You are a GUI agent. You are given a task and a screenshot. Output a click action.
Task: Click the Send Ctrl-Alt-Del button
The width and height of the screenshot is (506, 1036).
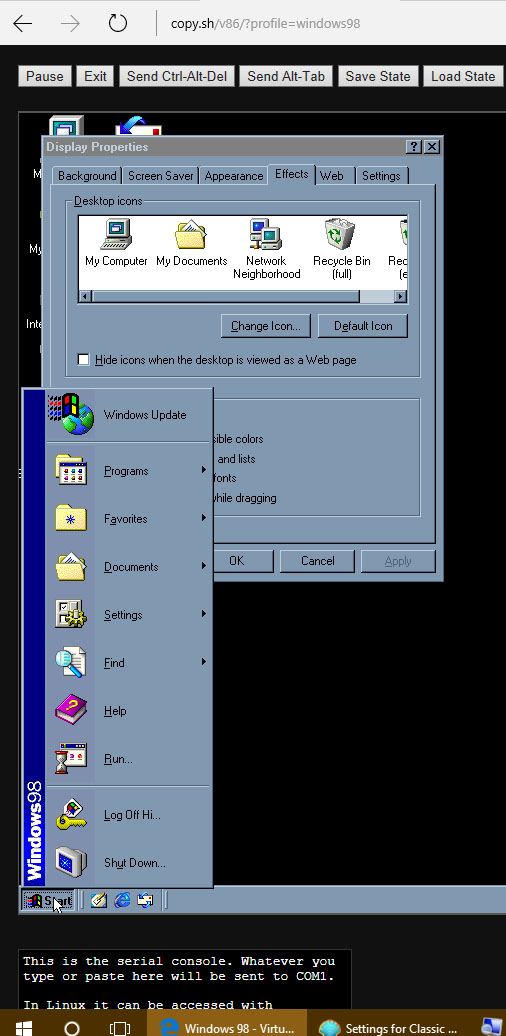tap(176, 76)
